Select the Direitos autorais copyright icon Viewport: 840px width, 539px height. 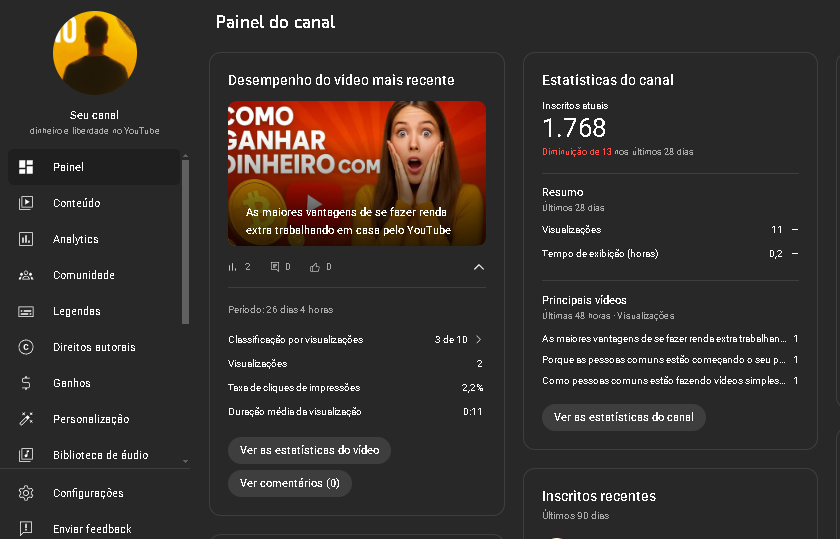click(x=26, y=347)
